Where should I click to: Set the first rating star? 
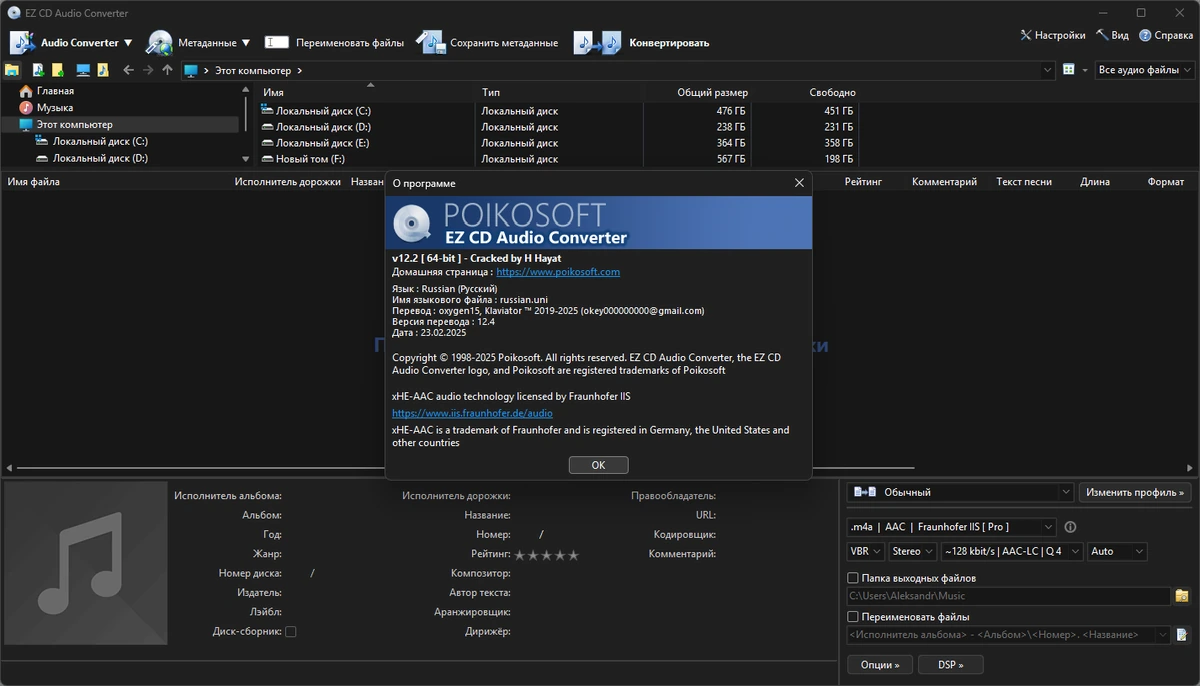(x=520, y=555)
